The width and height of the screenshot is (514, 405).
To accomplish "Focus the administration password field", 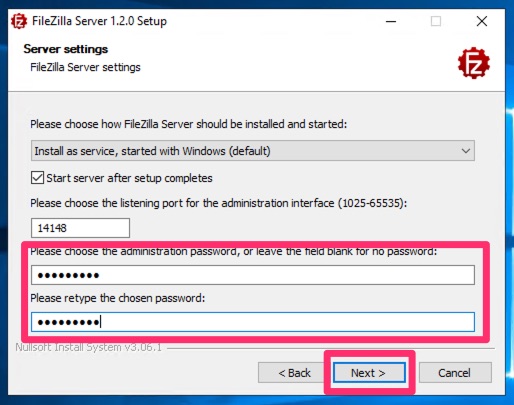I will coord(253,275).
